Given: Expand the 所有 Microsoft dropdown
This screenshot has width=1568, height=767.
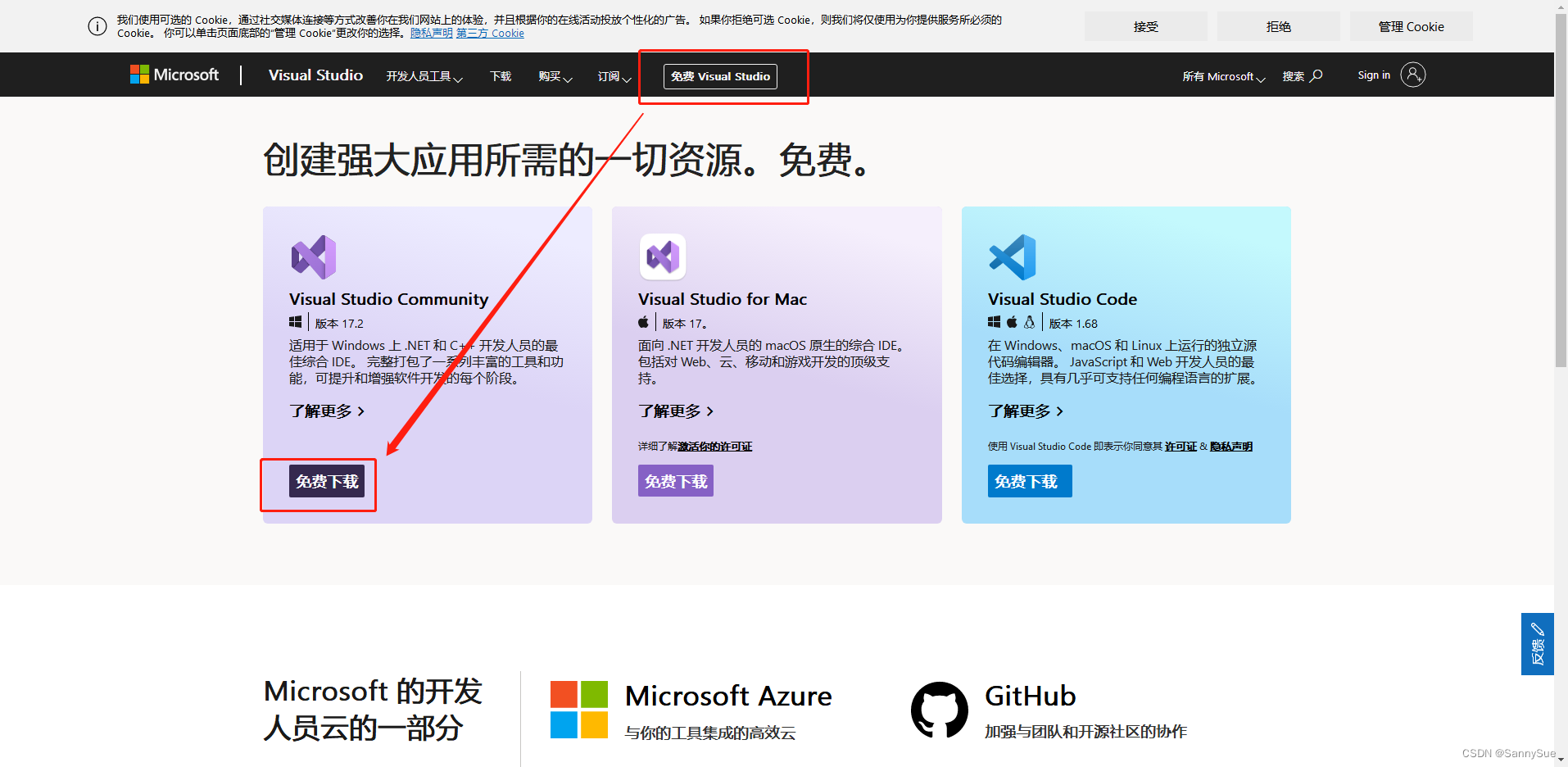Looking at the screenshot, I should [x=1224, y=76].
